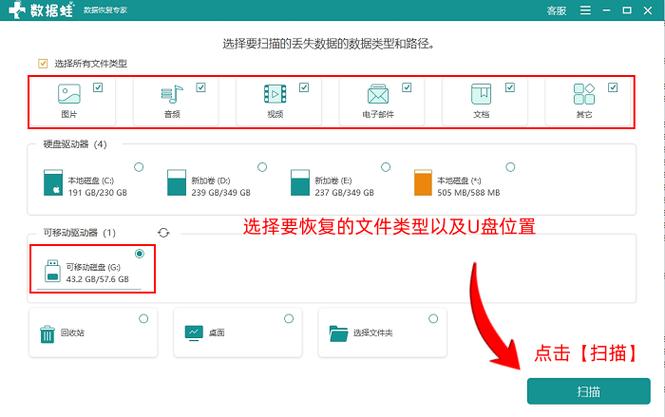Uncheck the 图片 checkbox
Screen dimensions: 665x417
point(98,87)
